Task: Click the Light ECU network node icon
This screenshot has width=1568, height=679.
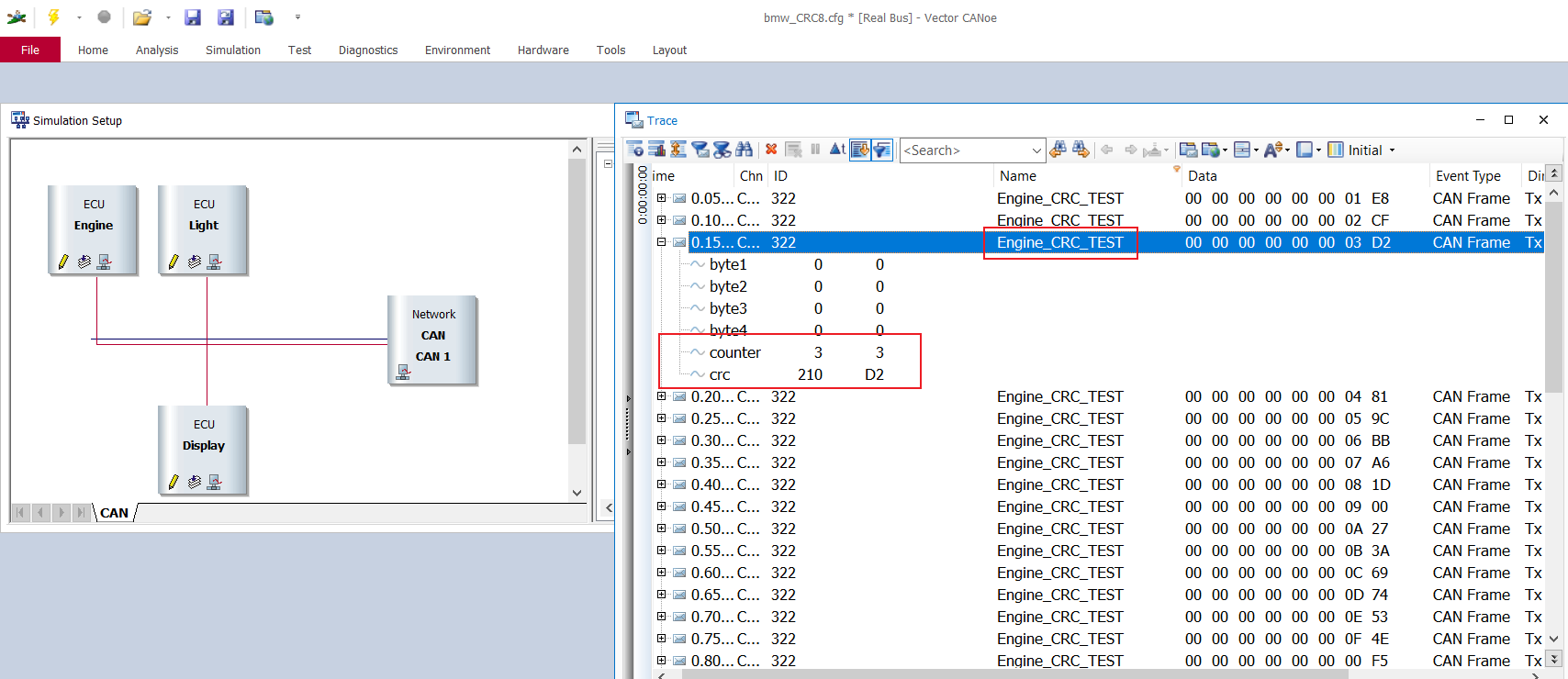Action: (x=215, y=262)
